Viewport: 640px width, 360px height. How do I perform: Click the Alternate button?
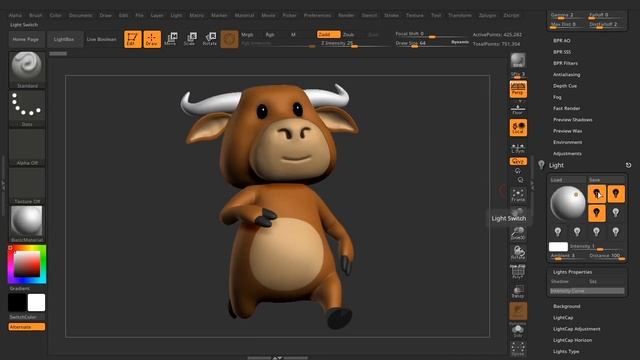(x=27, y=327)
